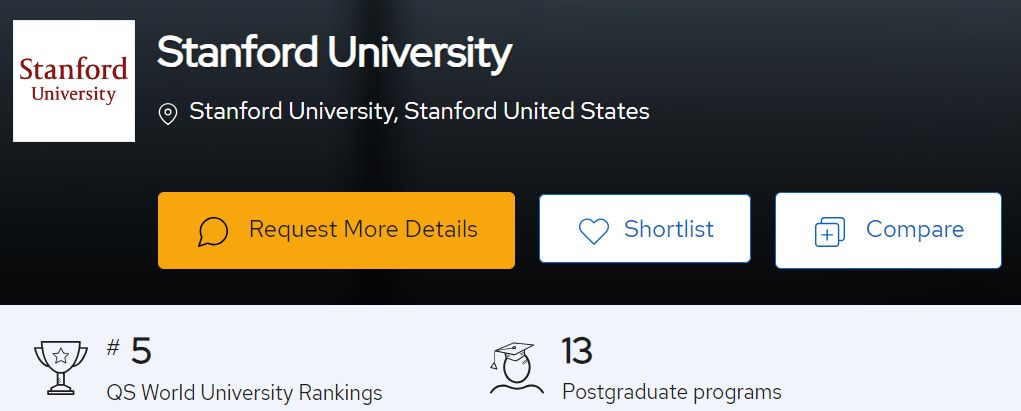Click the number 13 programs count
The image size is (1021, 411).
point(576,351)
